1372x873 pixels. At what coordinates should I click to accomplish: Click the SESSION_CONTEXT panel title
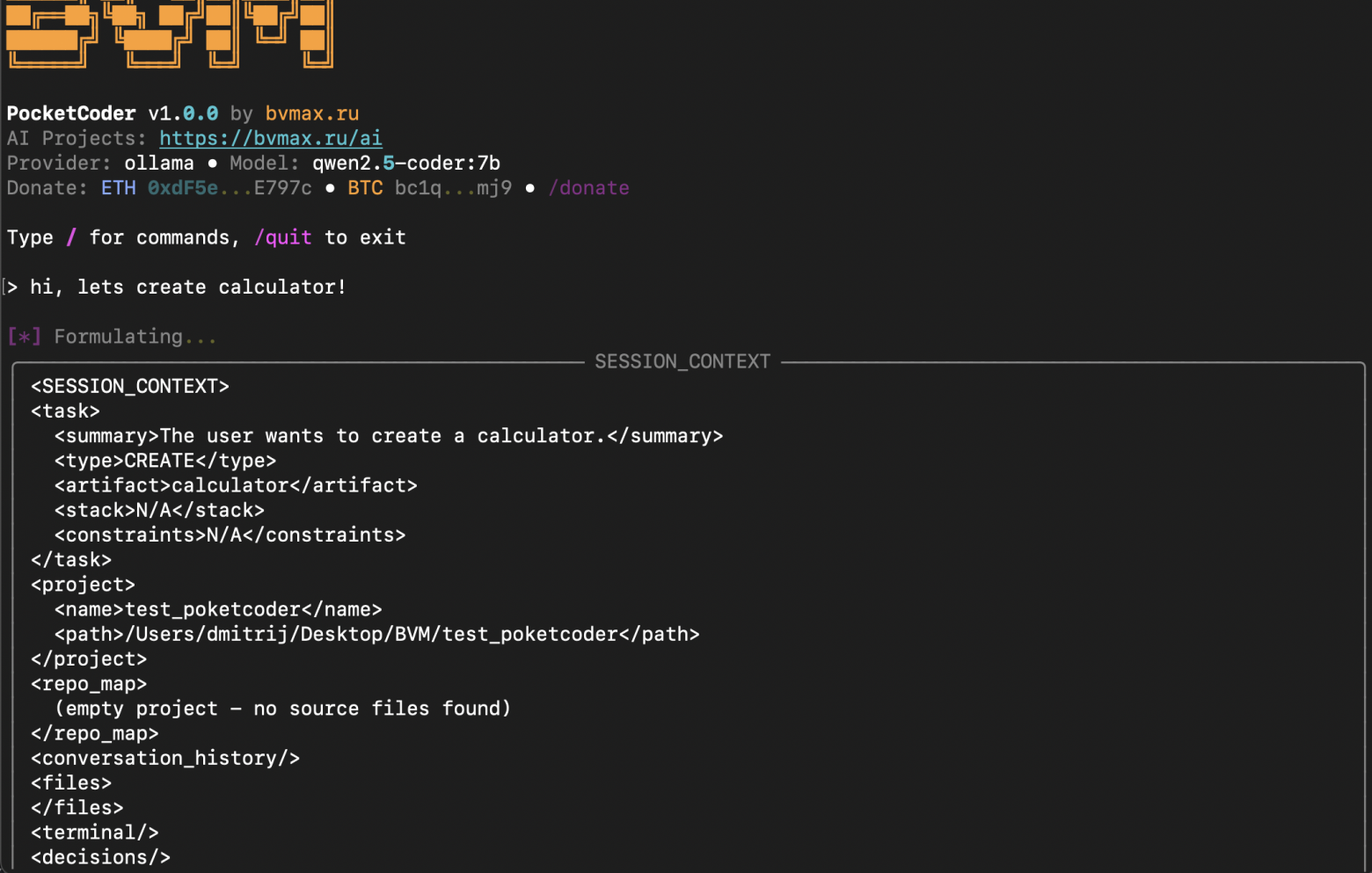(682, 361)
